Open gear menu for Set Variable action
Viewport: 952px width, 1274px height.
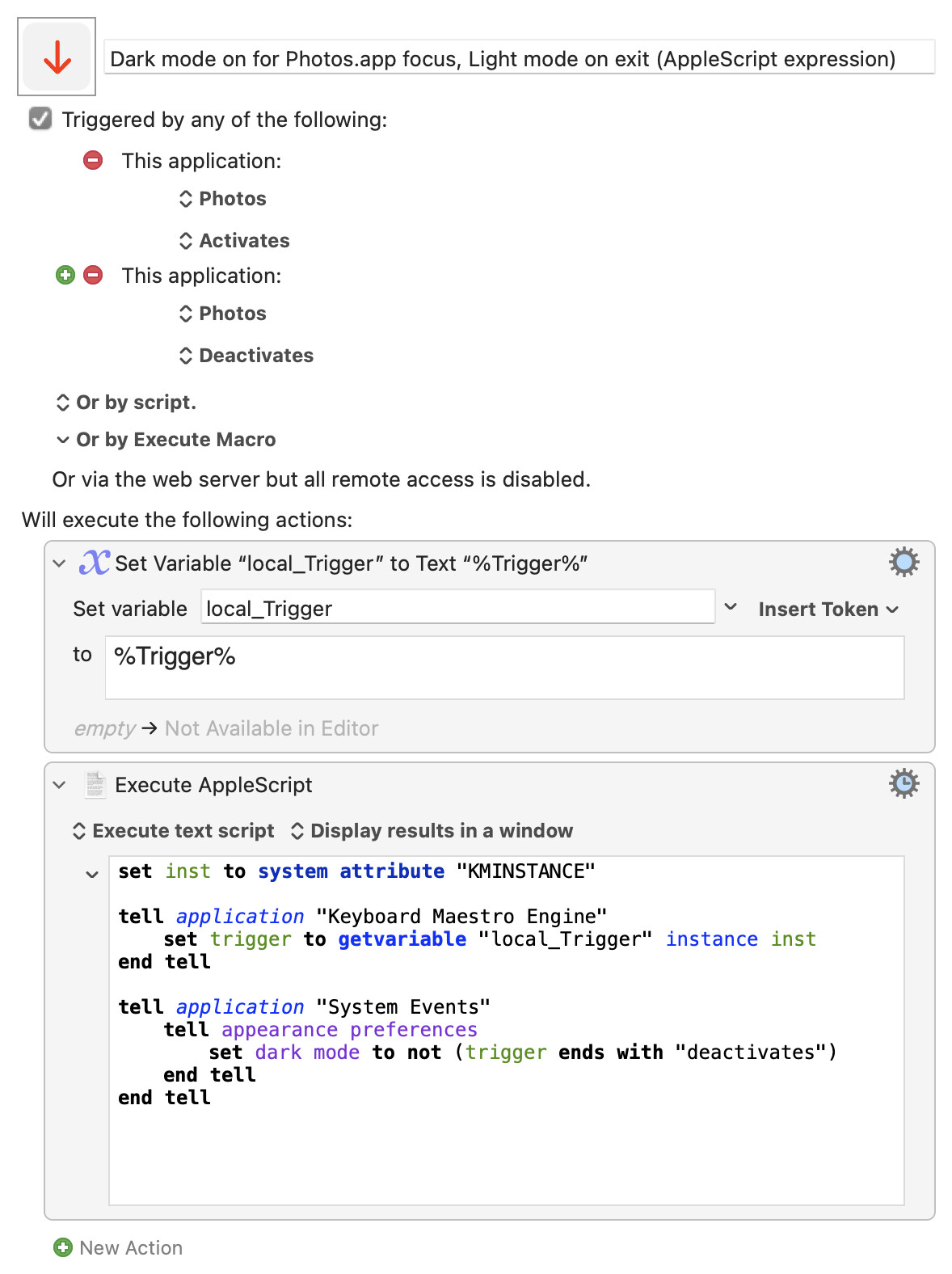coord(904,562)
